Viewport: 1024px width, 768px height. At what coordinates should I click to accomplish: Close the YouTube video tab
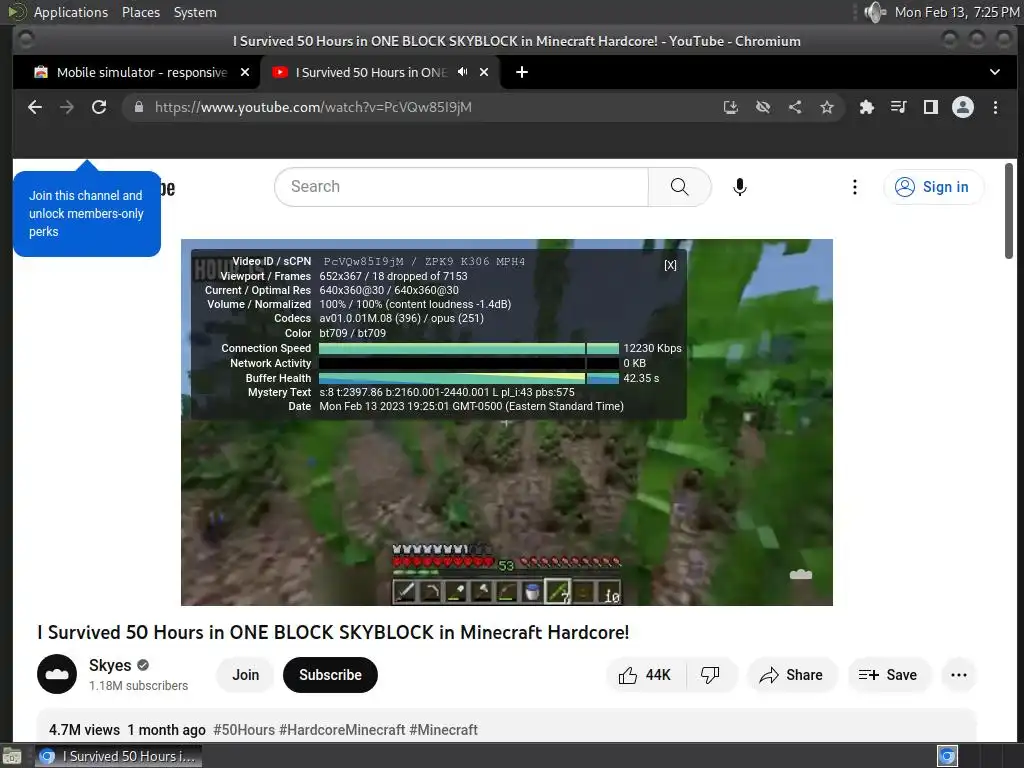point(484,72)
